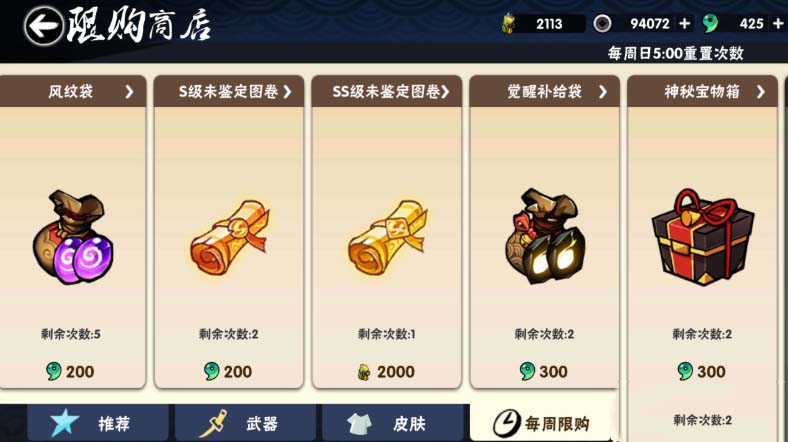788x442 pixels.
Task: Add silver coins with plus icon
Action: click(684, 24)
